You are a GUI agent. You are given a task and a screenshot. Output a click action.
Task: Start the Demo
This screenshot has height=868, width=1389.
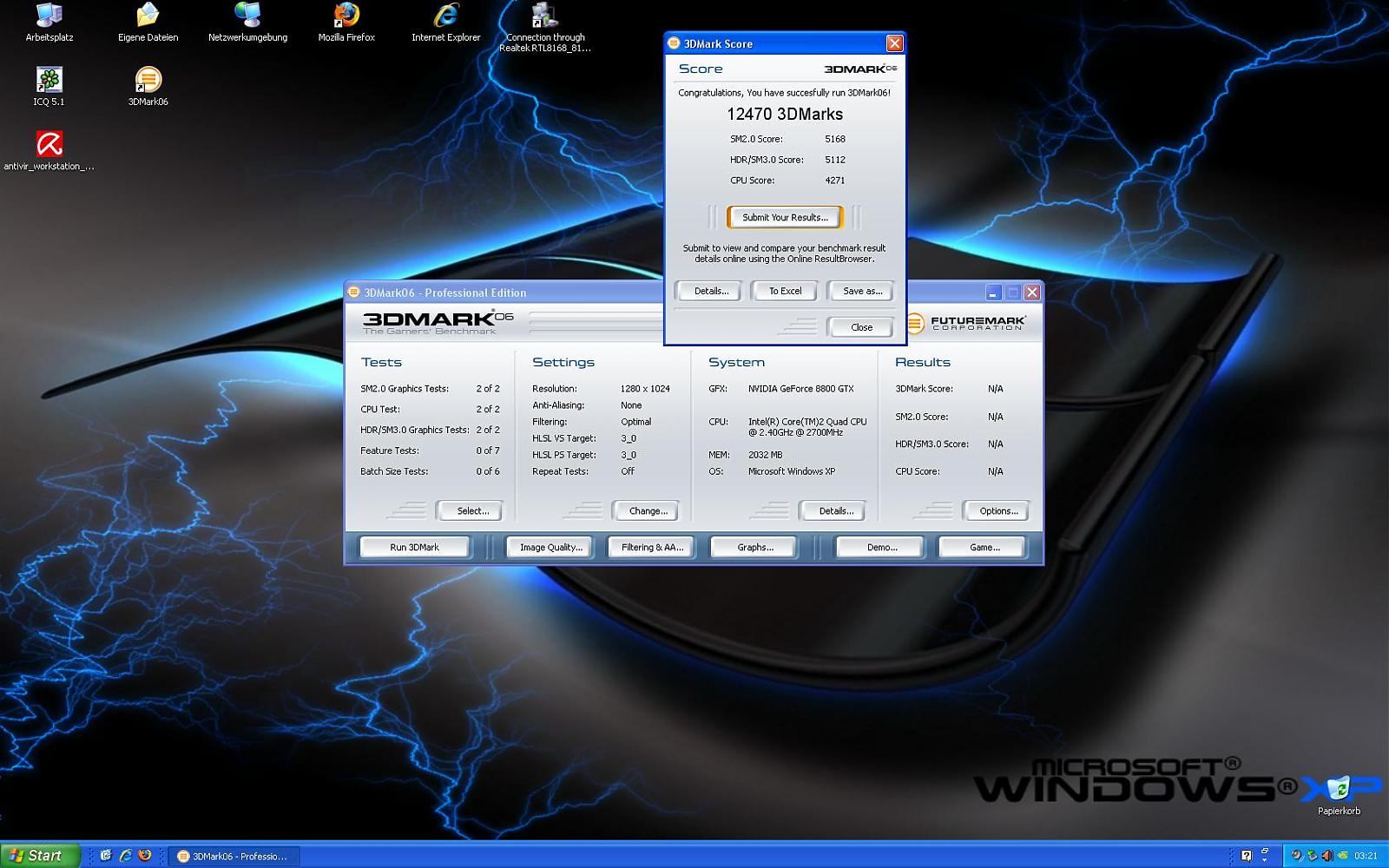(881, 548)
